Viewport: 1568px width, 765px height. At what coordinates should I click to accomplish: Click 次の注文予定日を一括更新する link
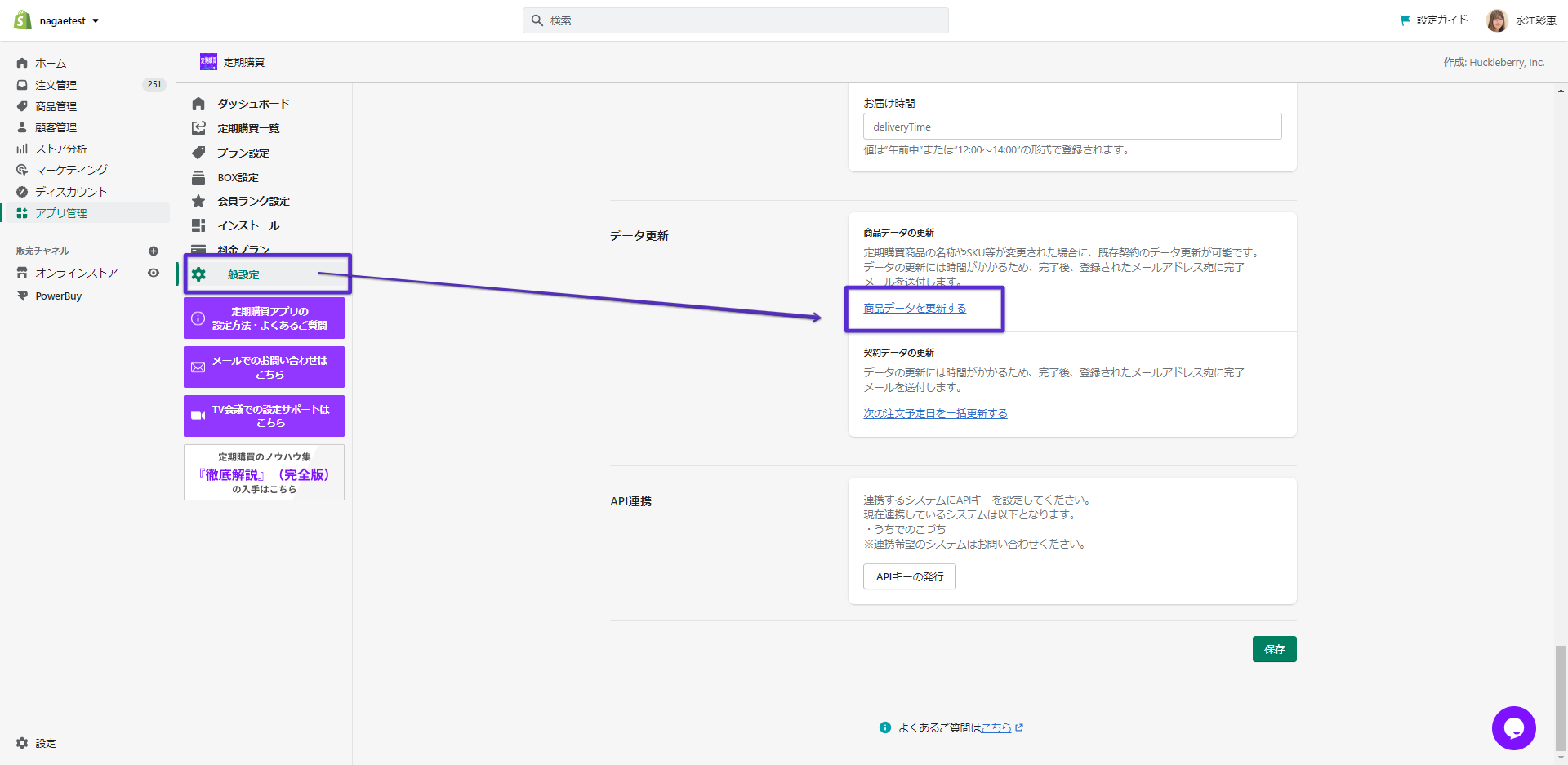point(935,414)
